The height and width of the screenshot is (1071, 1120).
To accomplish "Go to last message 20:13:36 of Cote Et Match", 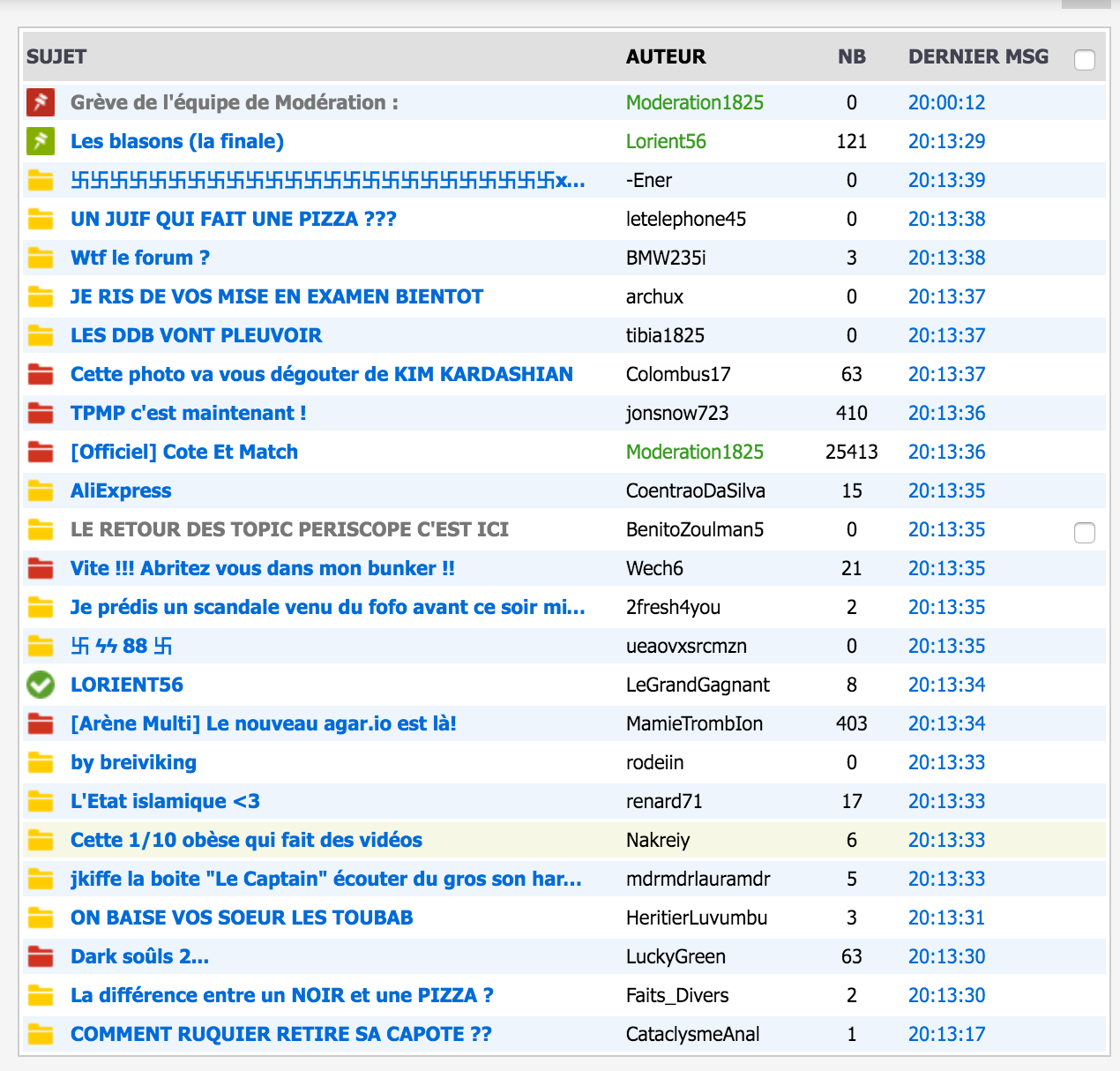I will tap(946, 452).
